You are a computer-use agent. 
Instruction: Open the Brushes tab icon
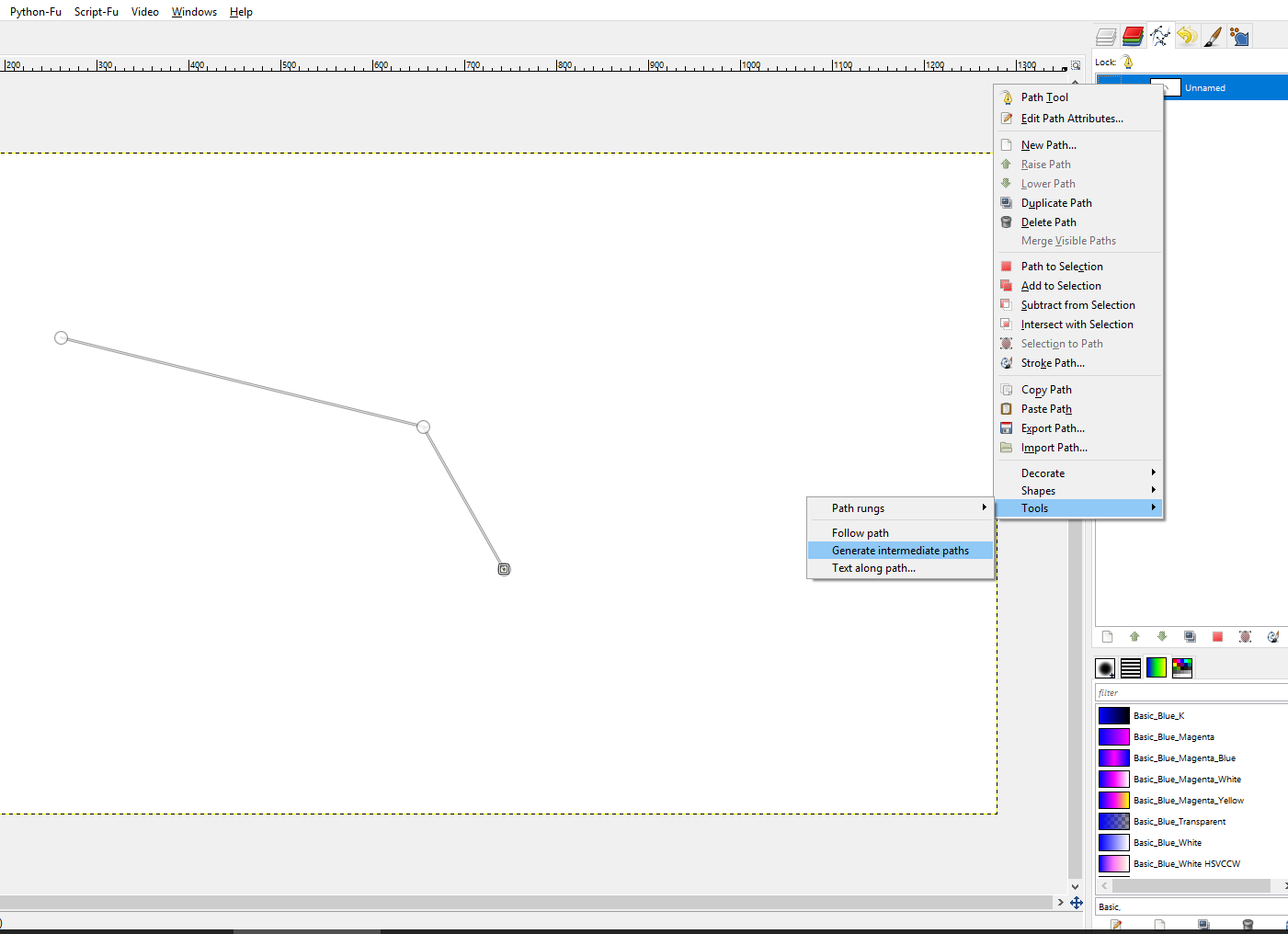coord(1105,667)
